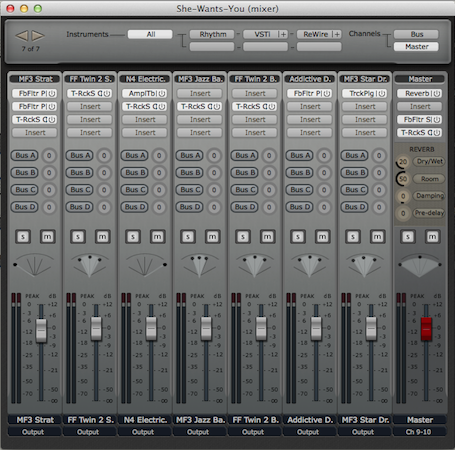Toggle power icon on MF3 Strat T-RckS insert
This screenshot has width=455, height=450.
click(52, 120)
